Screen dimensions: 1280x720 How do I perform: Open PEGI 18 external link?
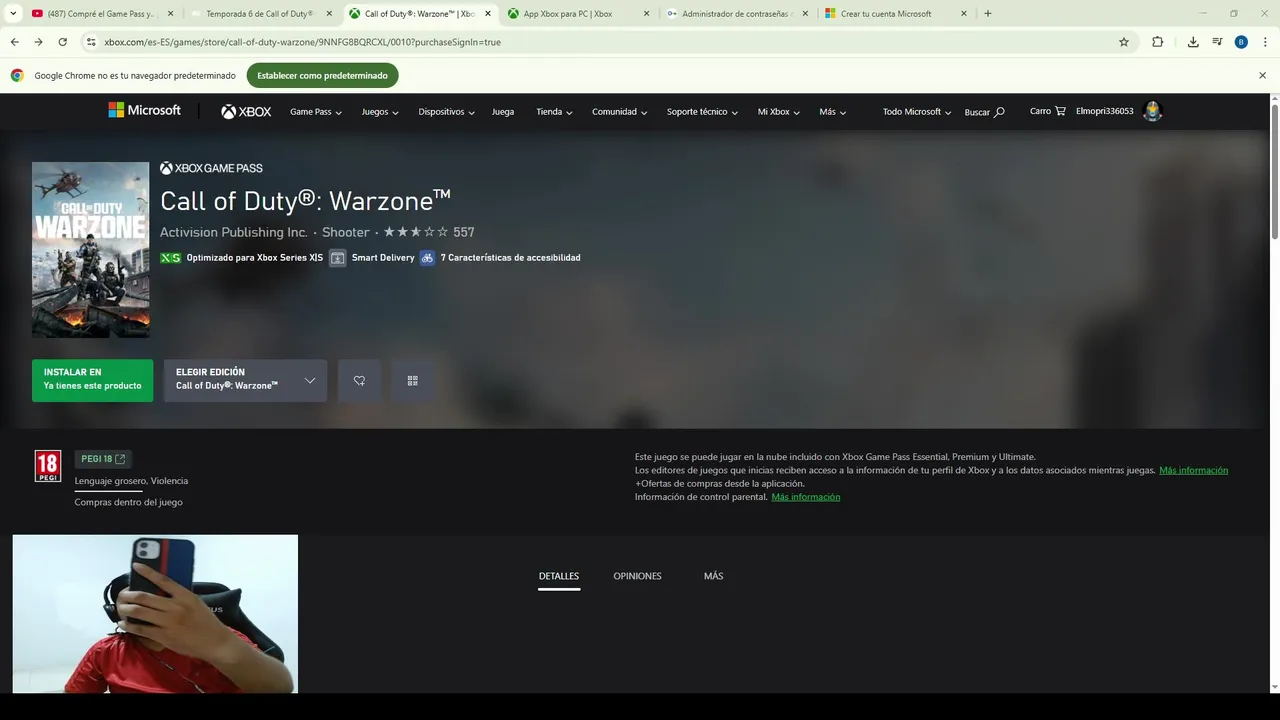tap(103, 459)
